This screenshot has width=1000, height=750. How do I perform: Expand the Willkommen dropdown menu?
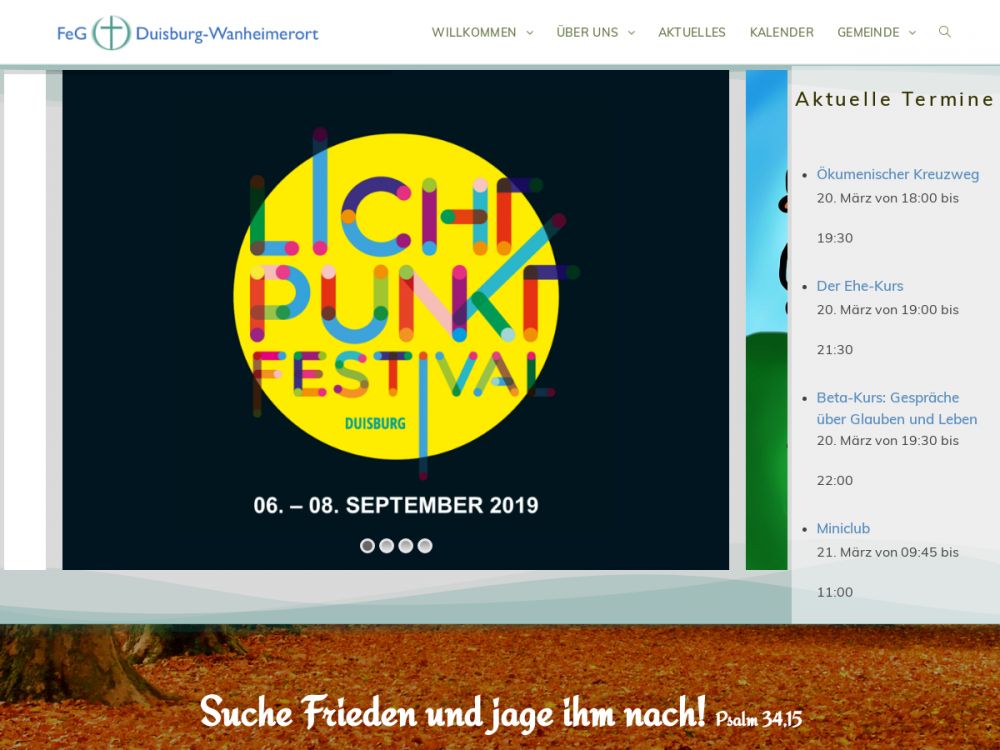(482, 33)
